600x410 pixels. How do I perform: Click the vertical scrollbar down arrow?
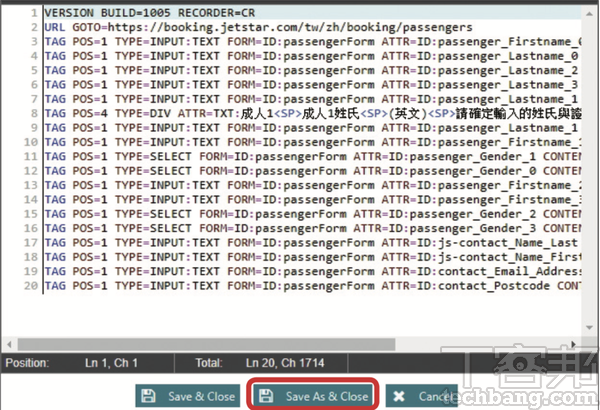pos(589,327)
